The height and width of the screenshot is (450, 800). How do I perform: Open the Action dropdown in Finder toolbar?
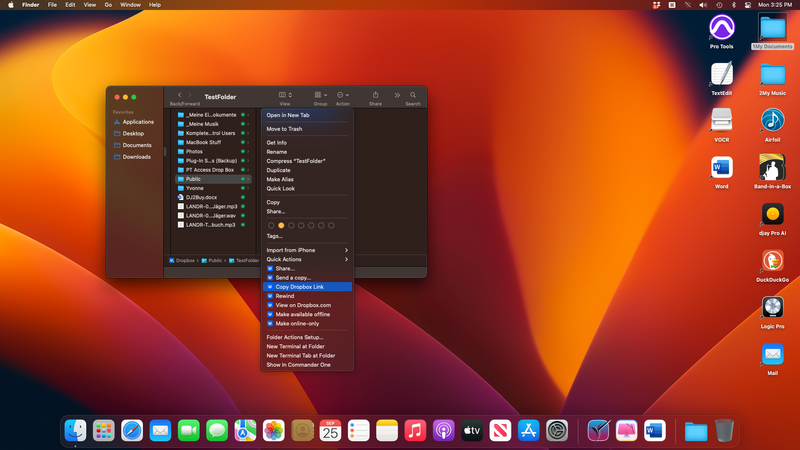343,95
